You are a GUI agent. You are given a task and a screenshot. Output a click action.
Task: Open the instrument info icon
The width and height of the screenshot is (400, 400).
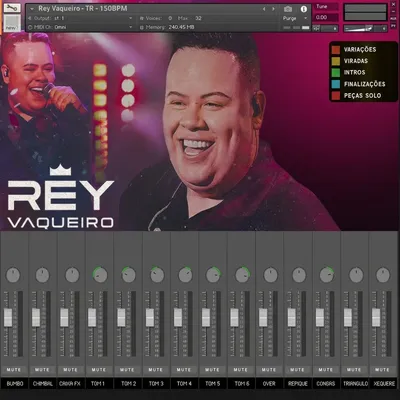pos(304,9)
